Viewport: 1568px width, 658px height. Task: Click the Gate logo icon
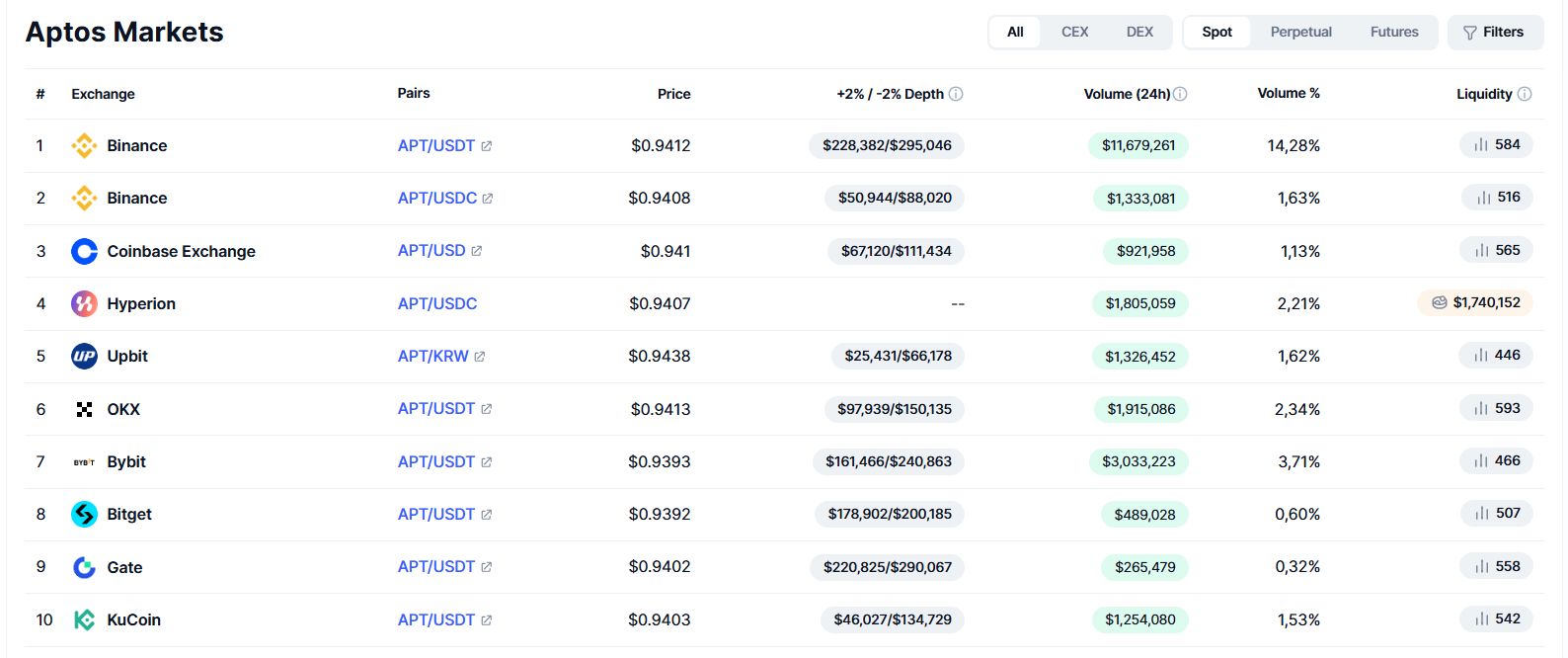(84, 567)
